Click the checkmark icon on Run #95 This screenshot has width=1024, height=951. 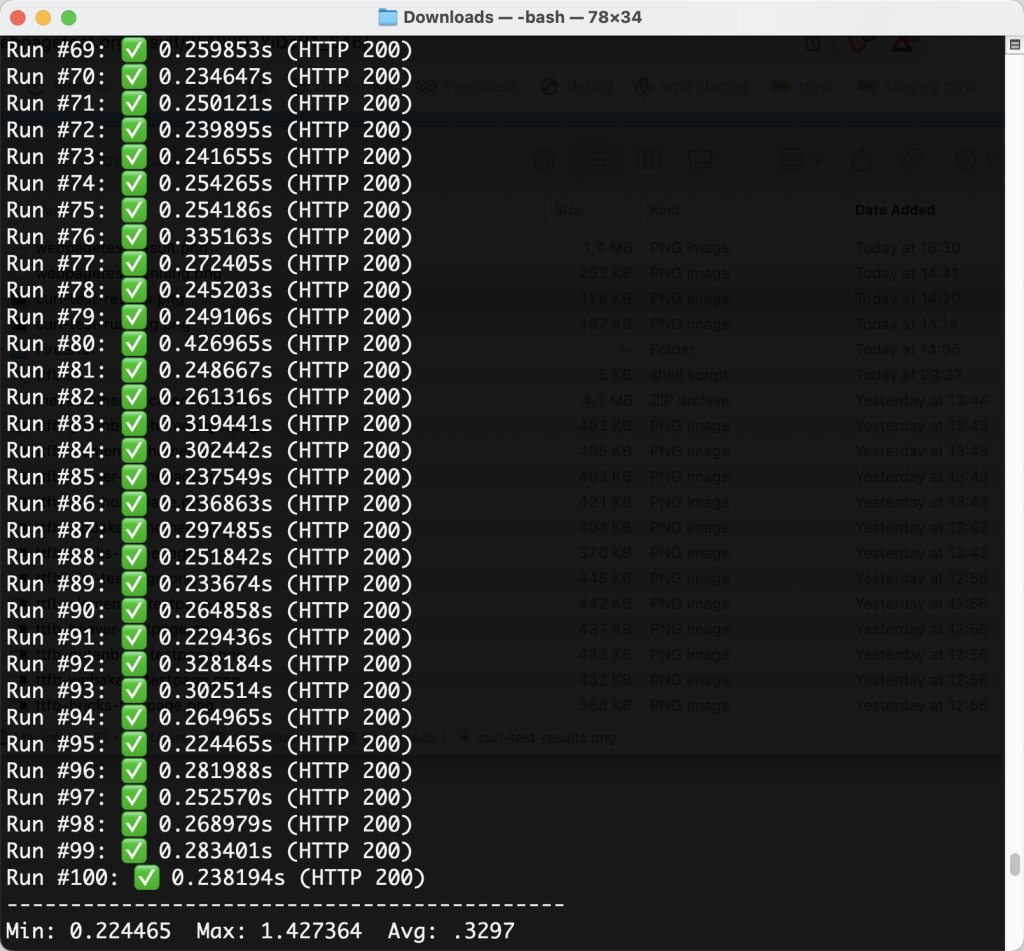(134, 744)
